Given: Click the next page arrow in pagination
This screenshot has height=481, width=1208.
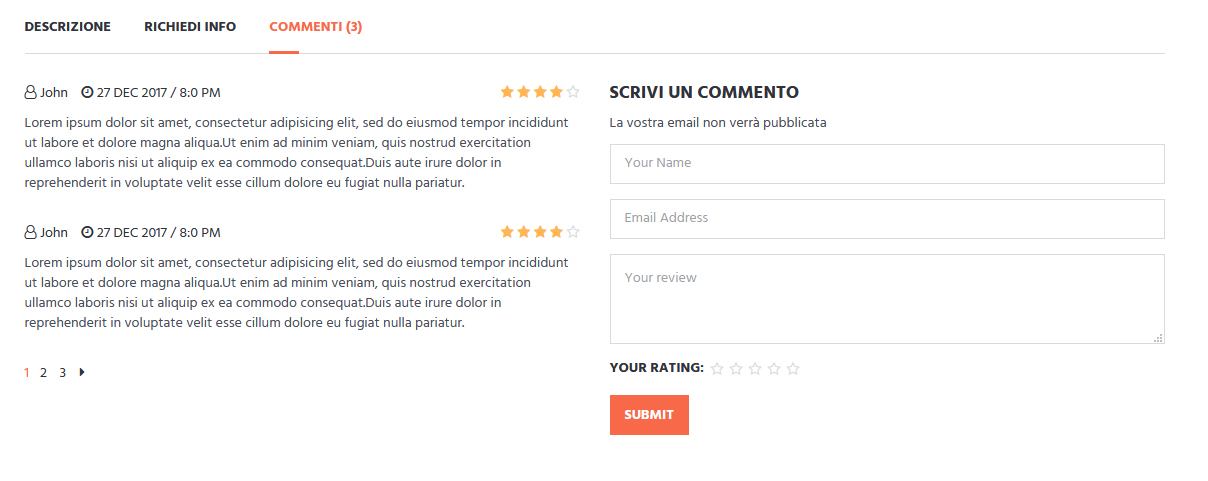Looking at the screenshot, I should click(x=82, y=373).
